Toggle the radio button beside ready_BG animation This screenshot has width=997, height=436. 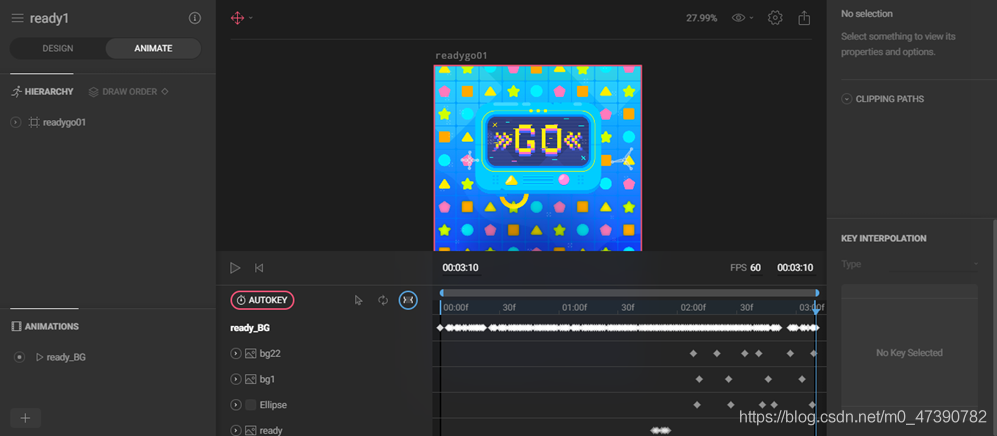click(x=19, y=357)
